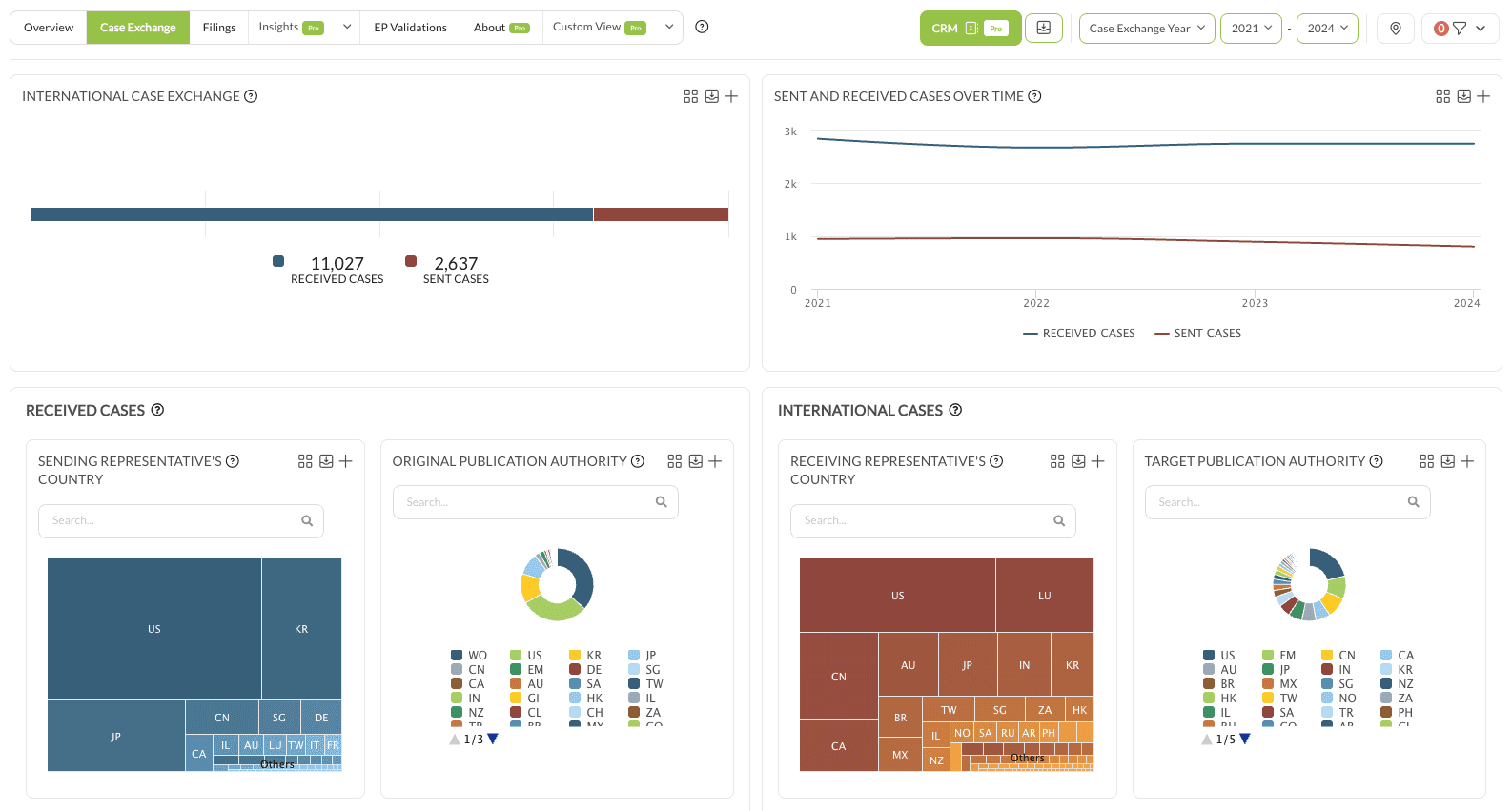This screenshot has width=1512, height=811.
Task: Show help for Received Cases section
Action: point(157,410)
